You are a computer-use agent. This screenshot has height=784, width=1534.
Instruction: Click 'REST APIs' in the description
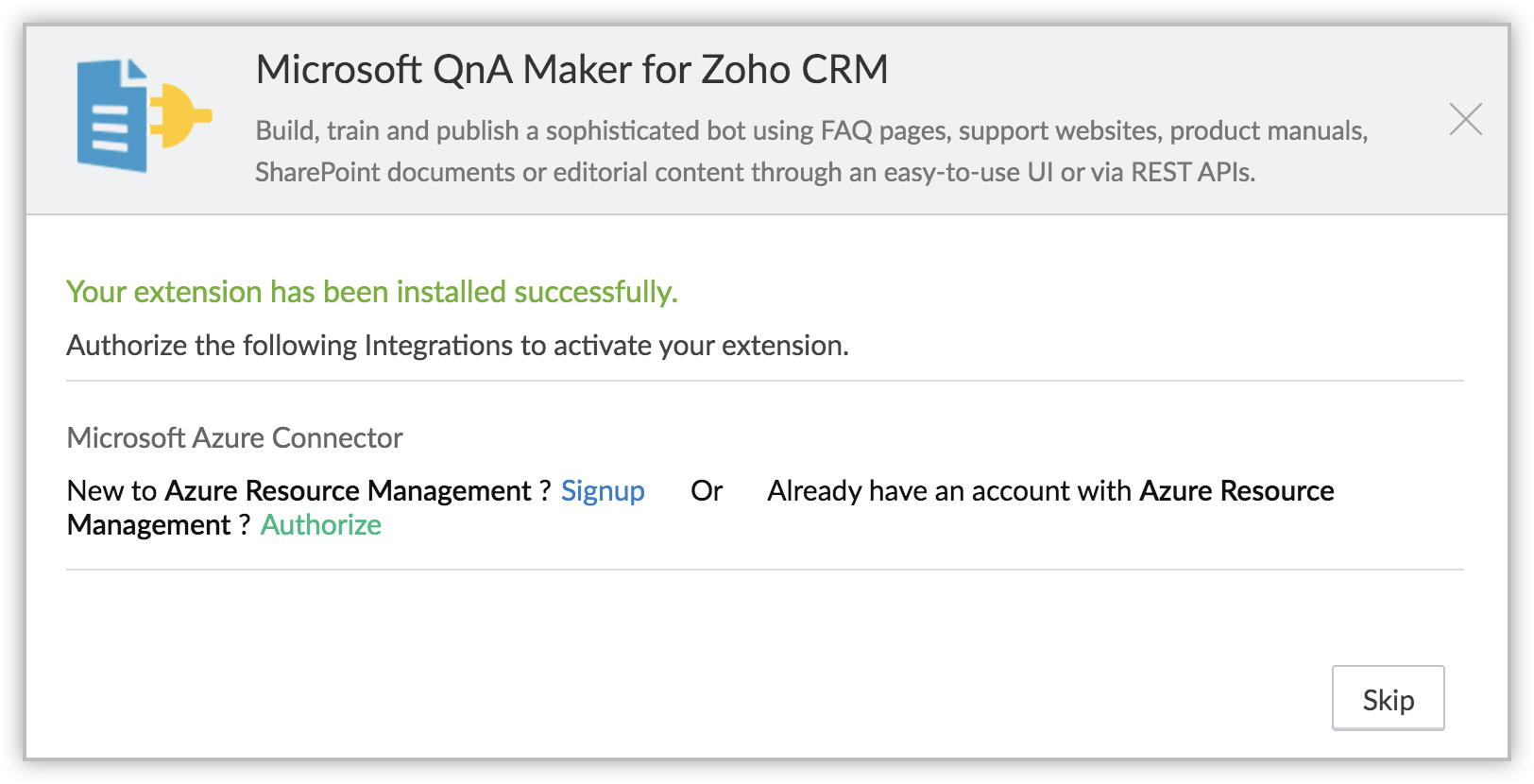(1192, 172)
